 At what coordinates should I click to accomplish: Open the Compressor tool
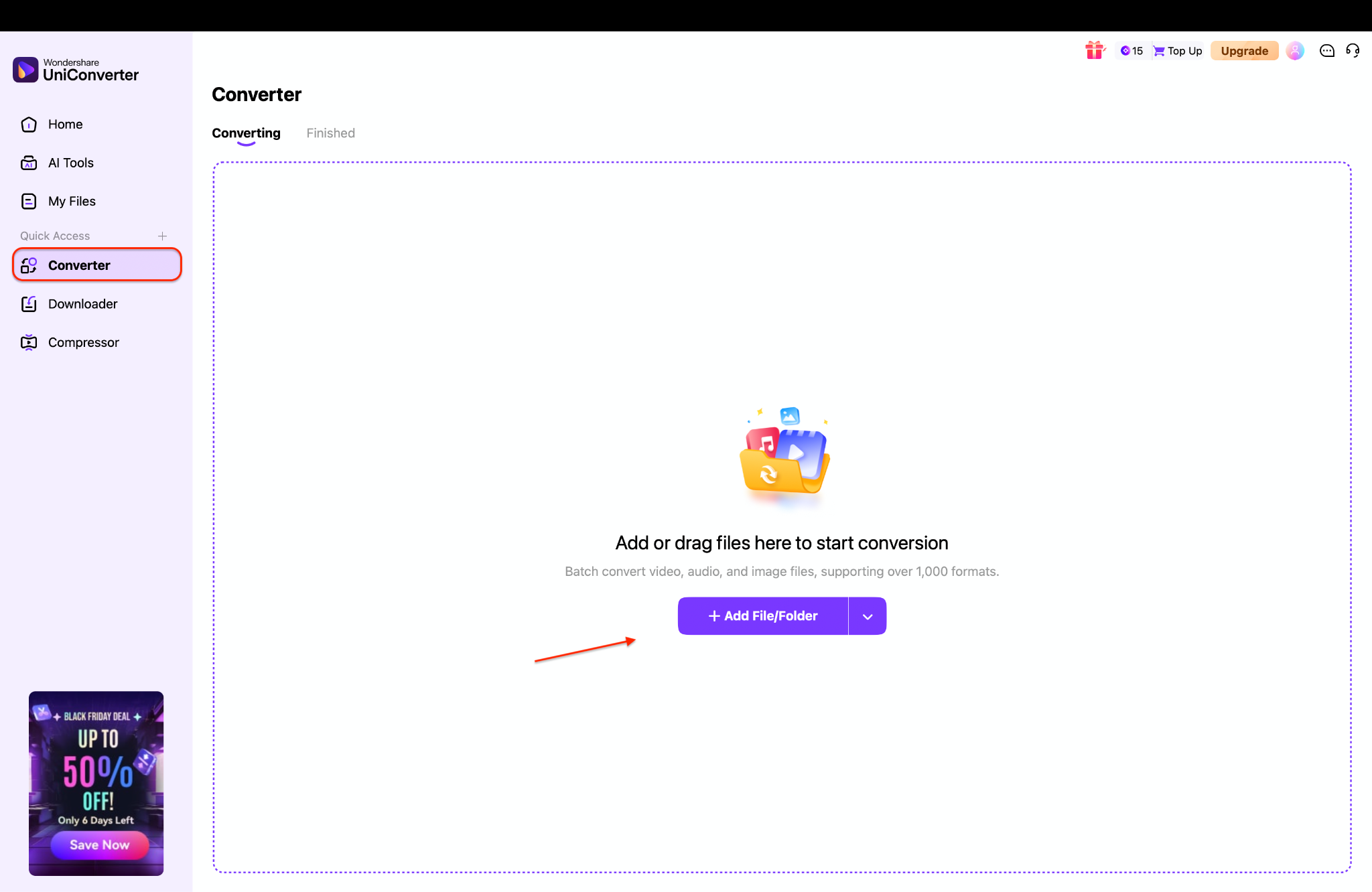(x=83, y=342)
